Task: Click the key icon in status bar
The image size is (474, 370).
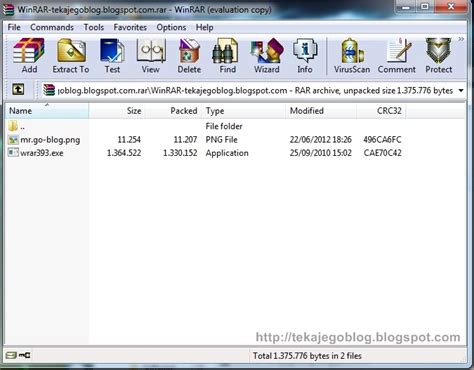Action: [24, 355]
